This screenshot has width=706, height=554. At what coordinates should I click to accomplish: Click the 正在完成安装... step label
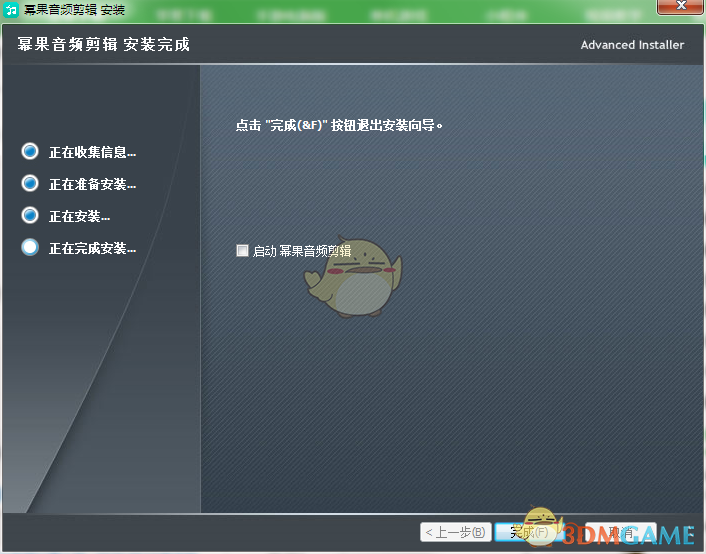(92, 248)
